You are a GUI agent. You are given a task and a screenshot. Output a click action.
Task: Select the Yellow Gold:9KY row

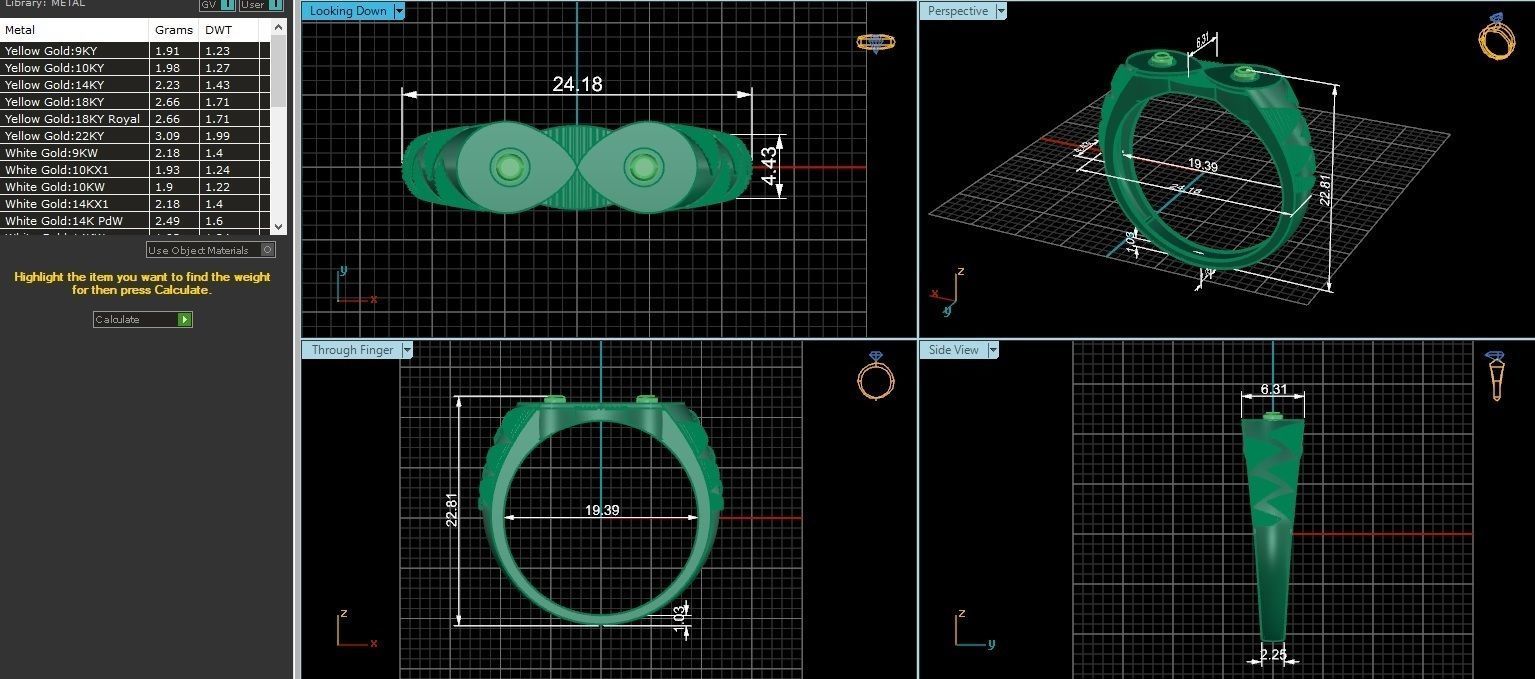pos(135,51)
